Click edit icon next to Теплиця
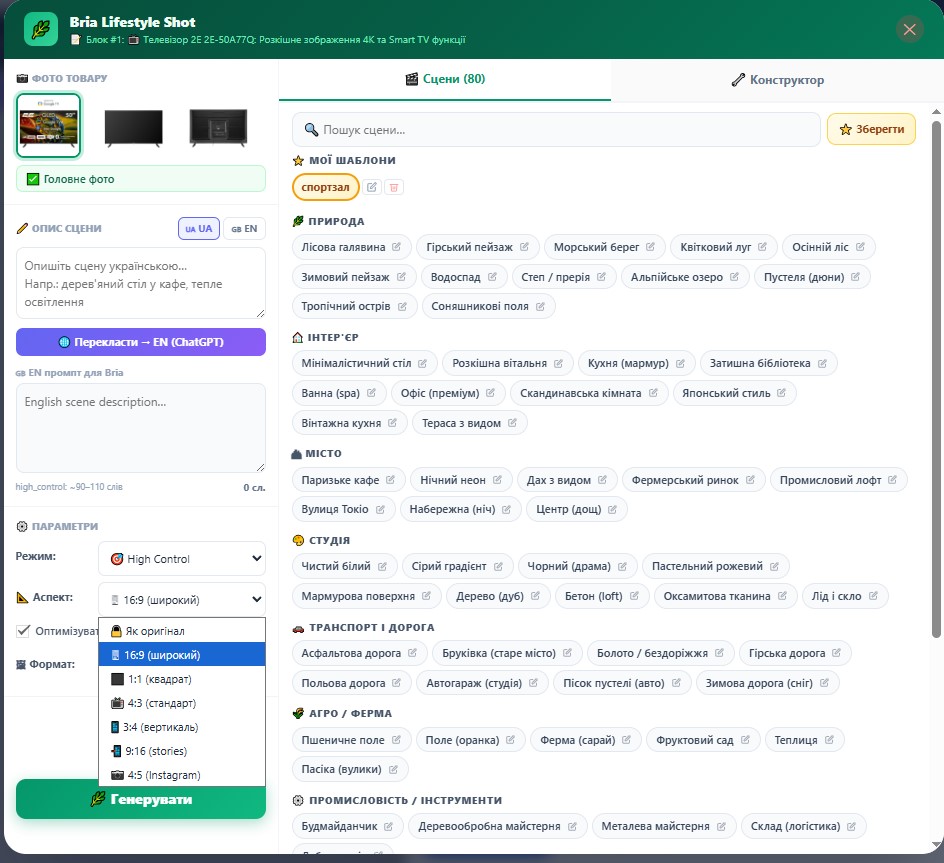944x863 pixels. [x=829, y=740]
